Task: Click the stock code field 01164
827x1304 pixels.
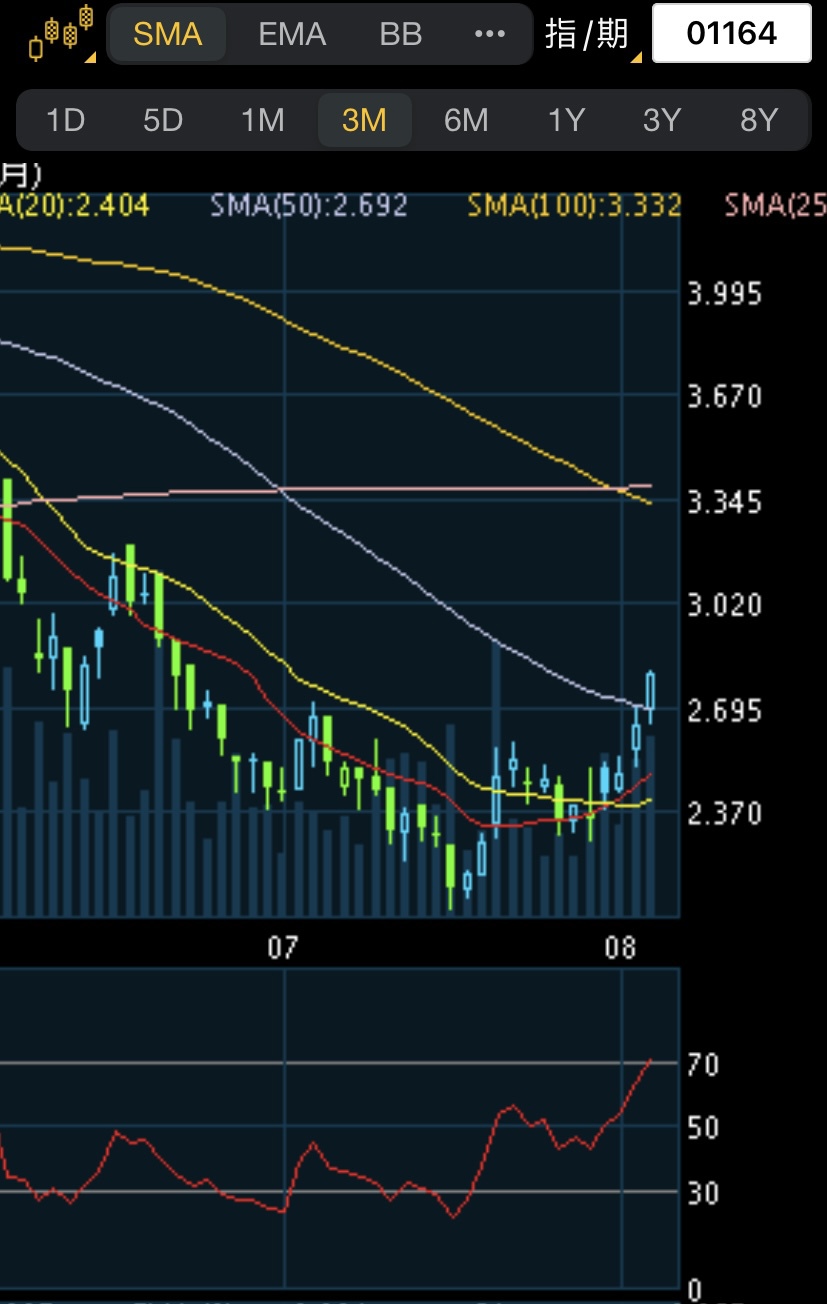Action: 732,34
